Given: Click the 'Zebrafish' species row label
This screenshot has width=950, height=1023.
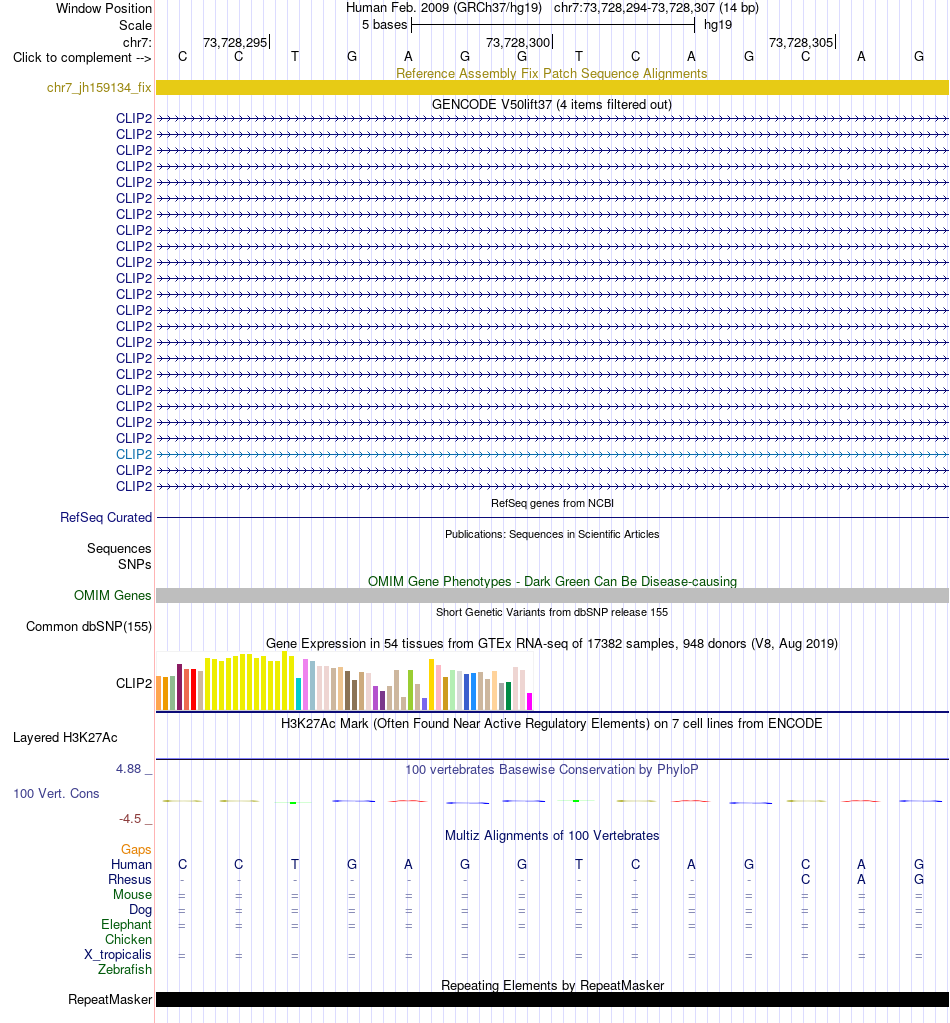Looking at the screenshot, I should pos(125,970).
